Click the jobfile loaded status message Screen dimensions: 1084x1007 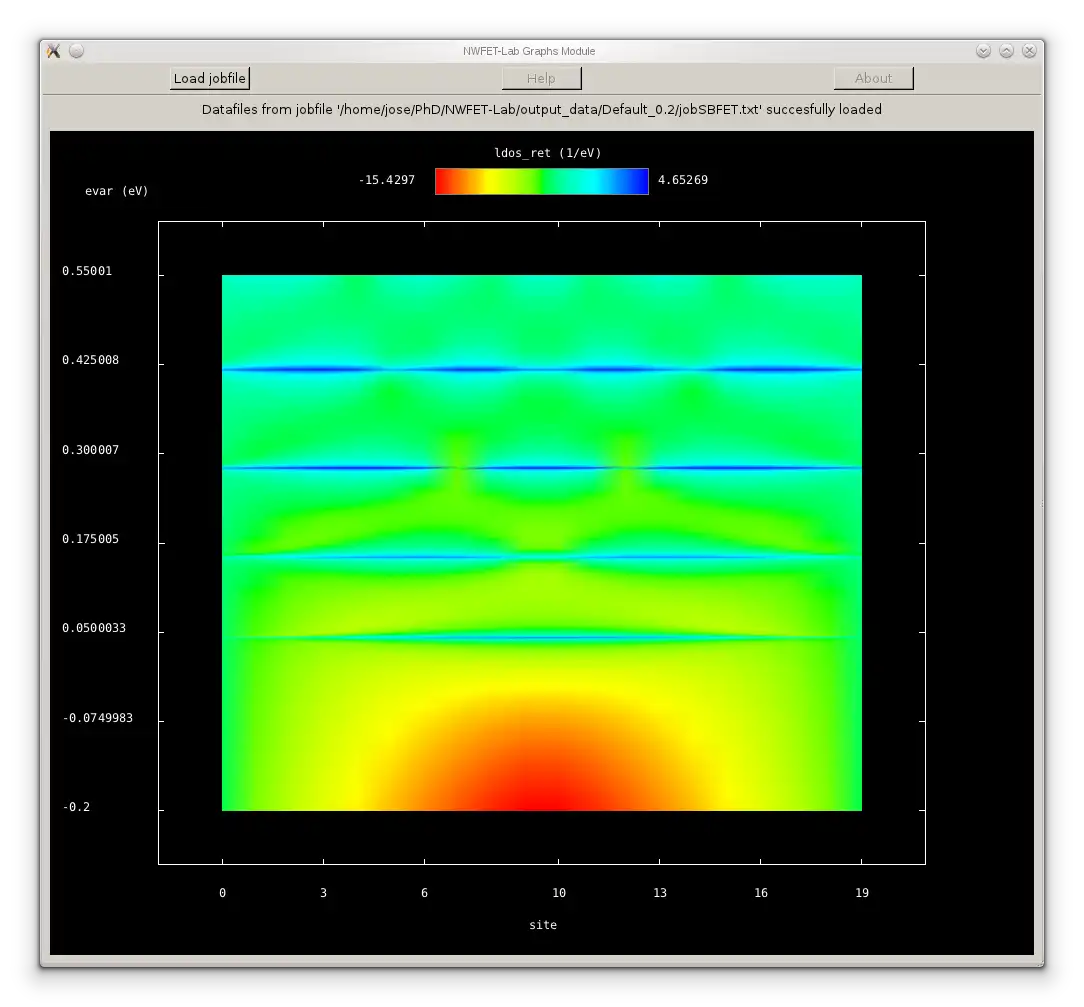pyautogui.click(x=541, y=109)
